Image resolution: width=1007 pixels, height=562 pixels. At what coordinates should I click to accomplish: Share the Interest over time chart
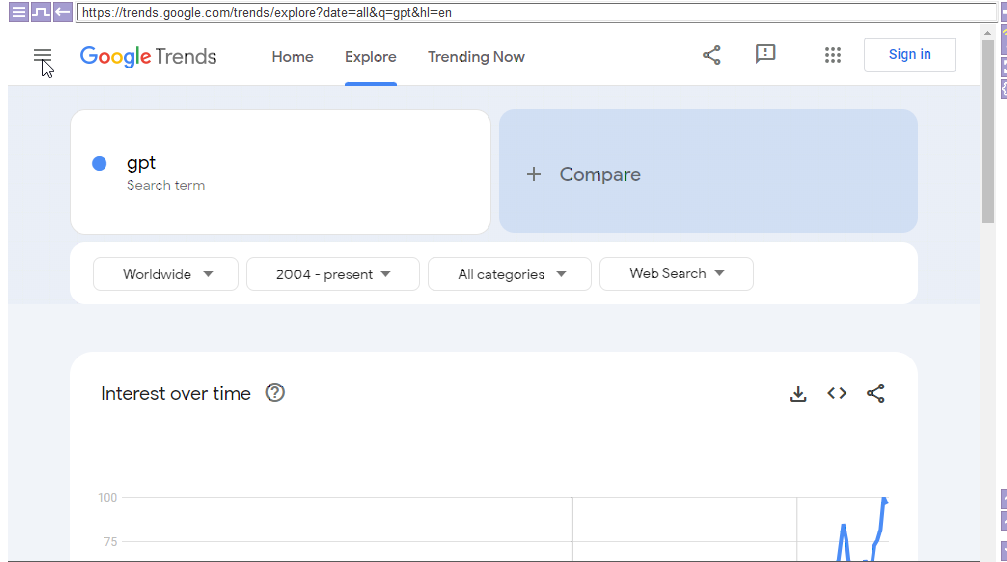876,394
